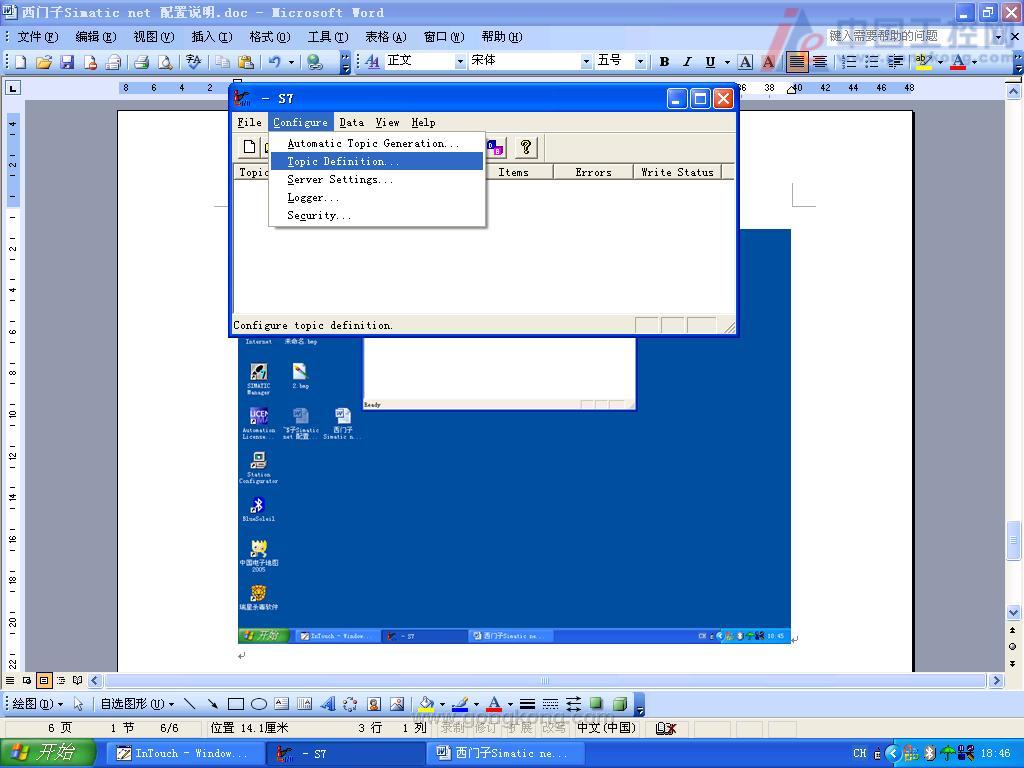The height and width of the screenshot is (768, 1024).
Task: Select the Arrow drawing tool
Action: pos(212,703)
